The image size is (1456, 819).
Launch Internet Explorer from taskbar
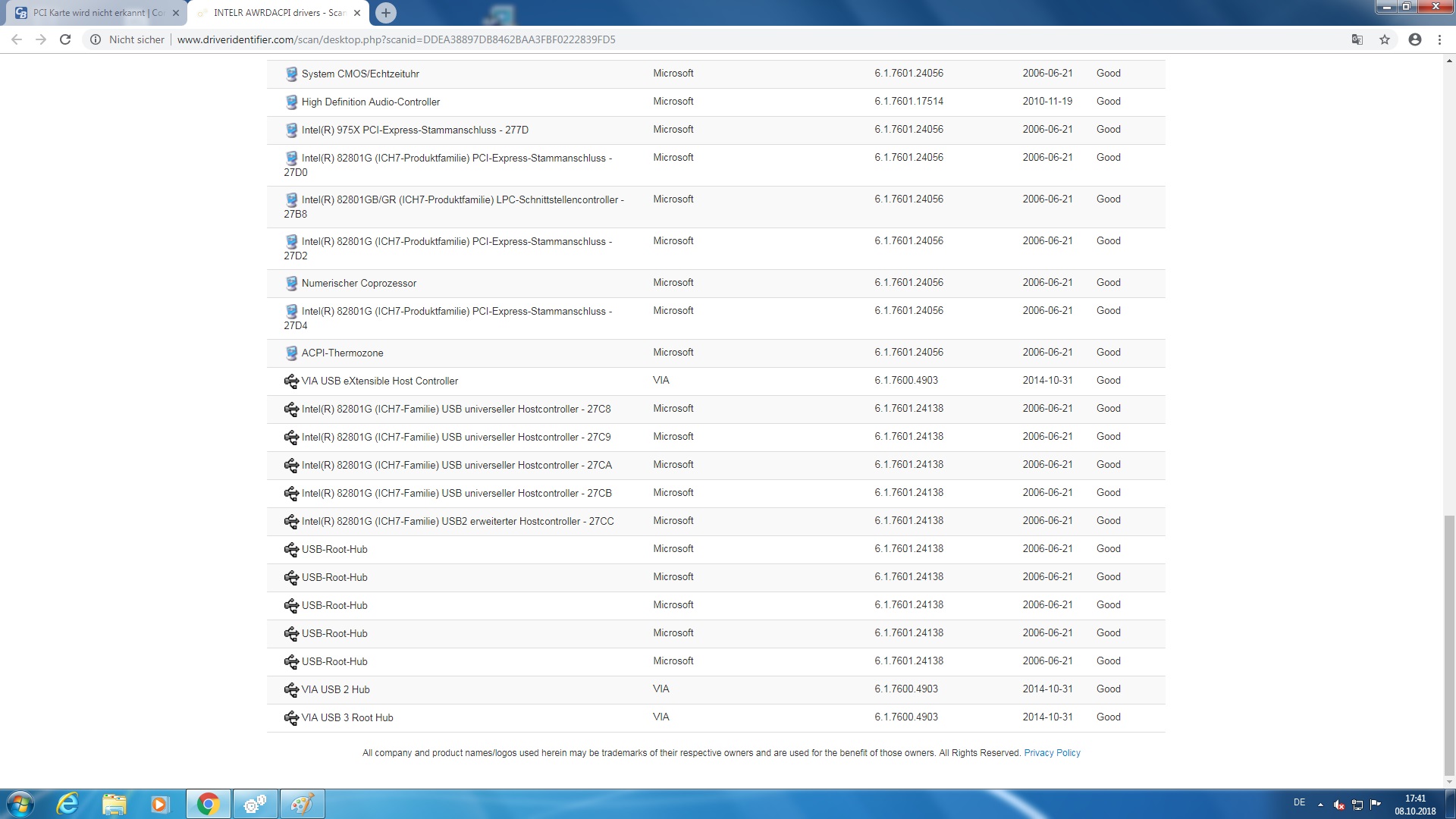67,804
